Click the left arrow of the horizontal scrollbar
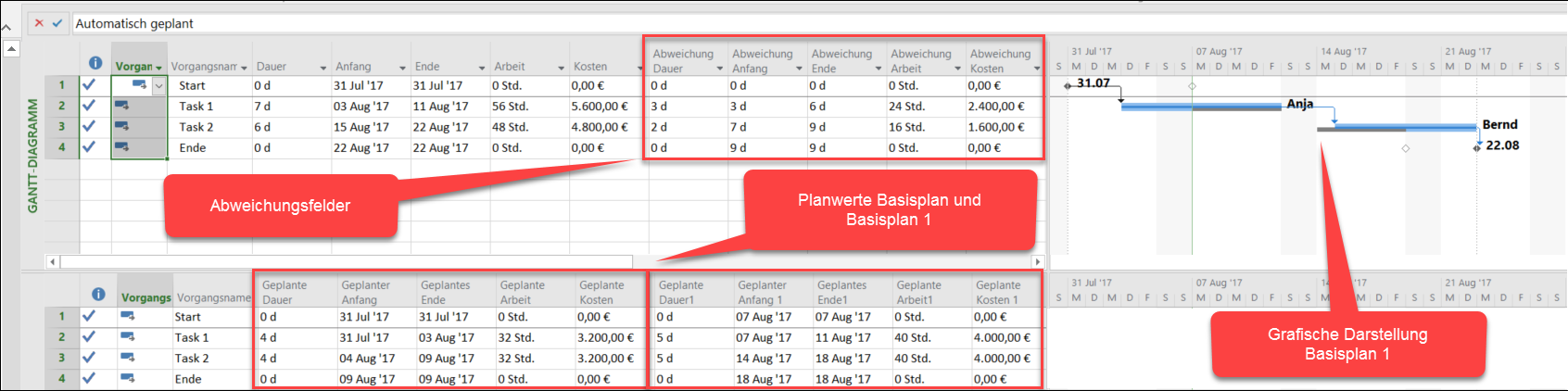The image size is (1568, 391). (x=52, y=262)
